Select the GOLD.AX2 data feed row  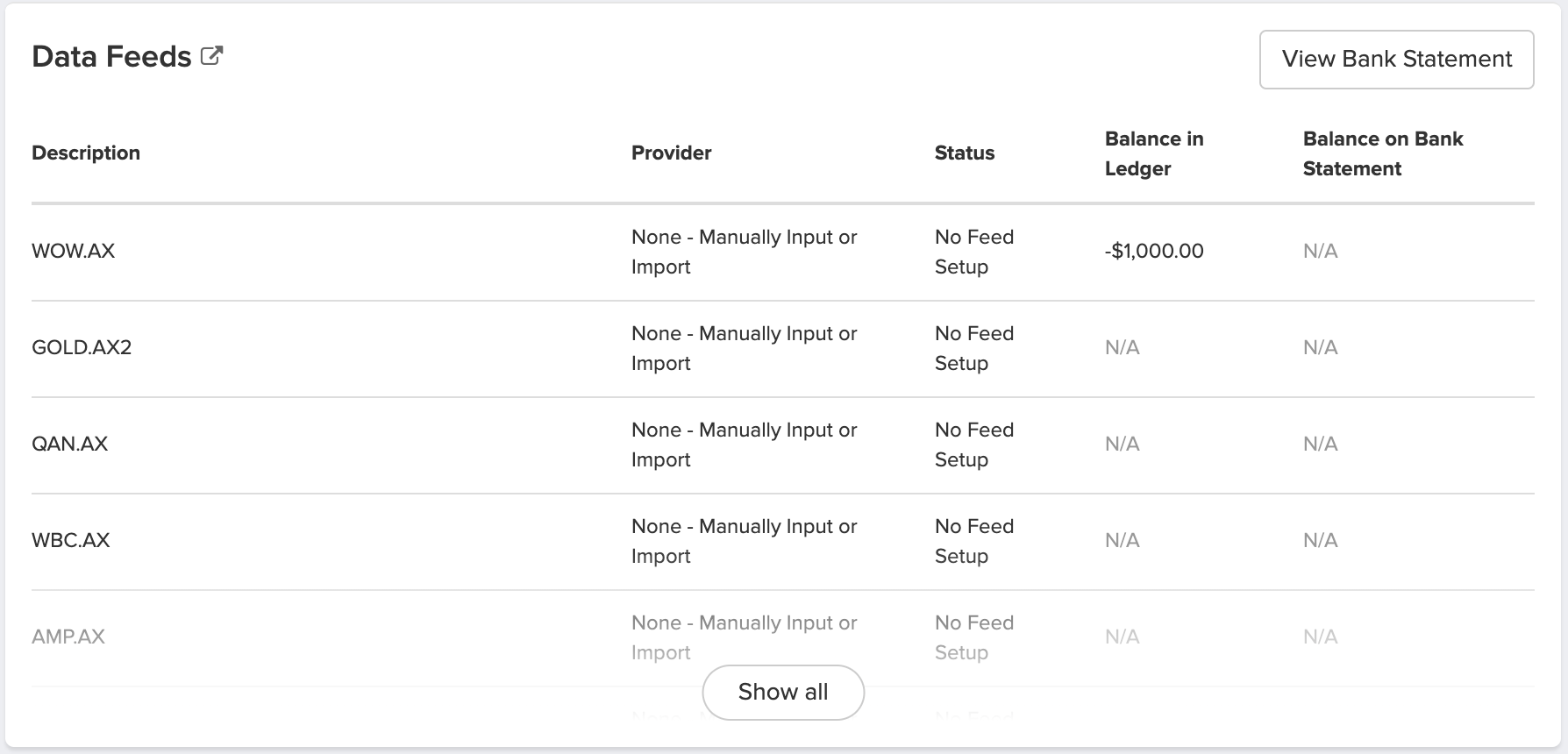pyautogui.click(x=82, y=347)
